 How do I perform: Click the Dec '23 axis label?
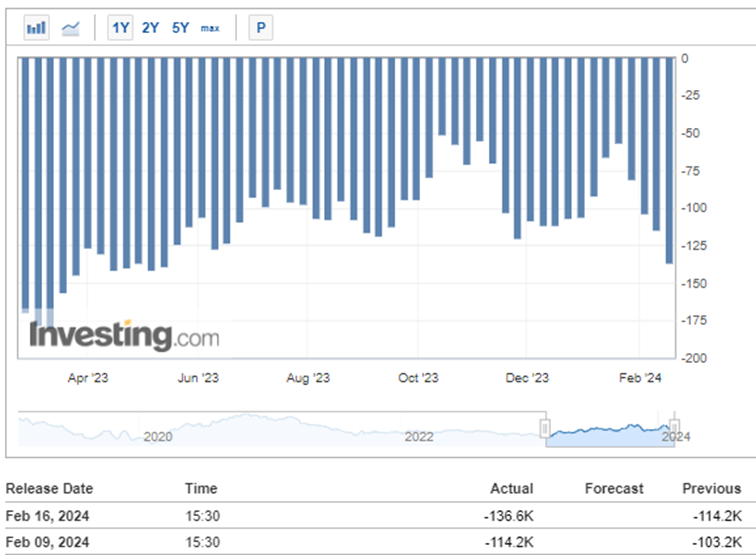527,378
